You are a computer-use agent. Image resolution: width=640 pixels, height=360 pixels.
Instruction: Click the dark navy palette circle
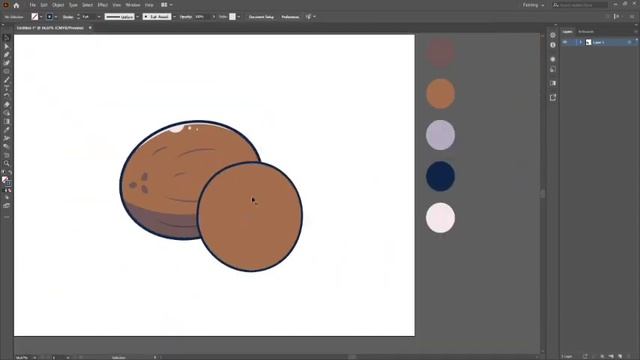[440, 176]
